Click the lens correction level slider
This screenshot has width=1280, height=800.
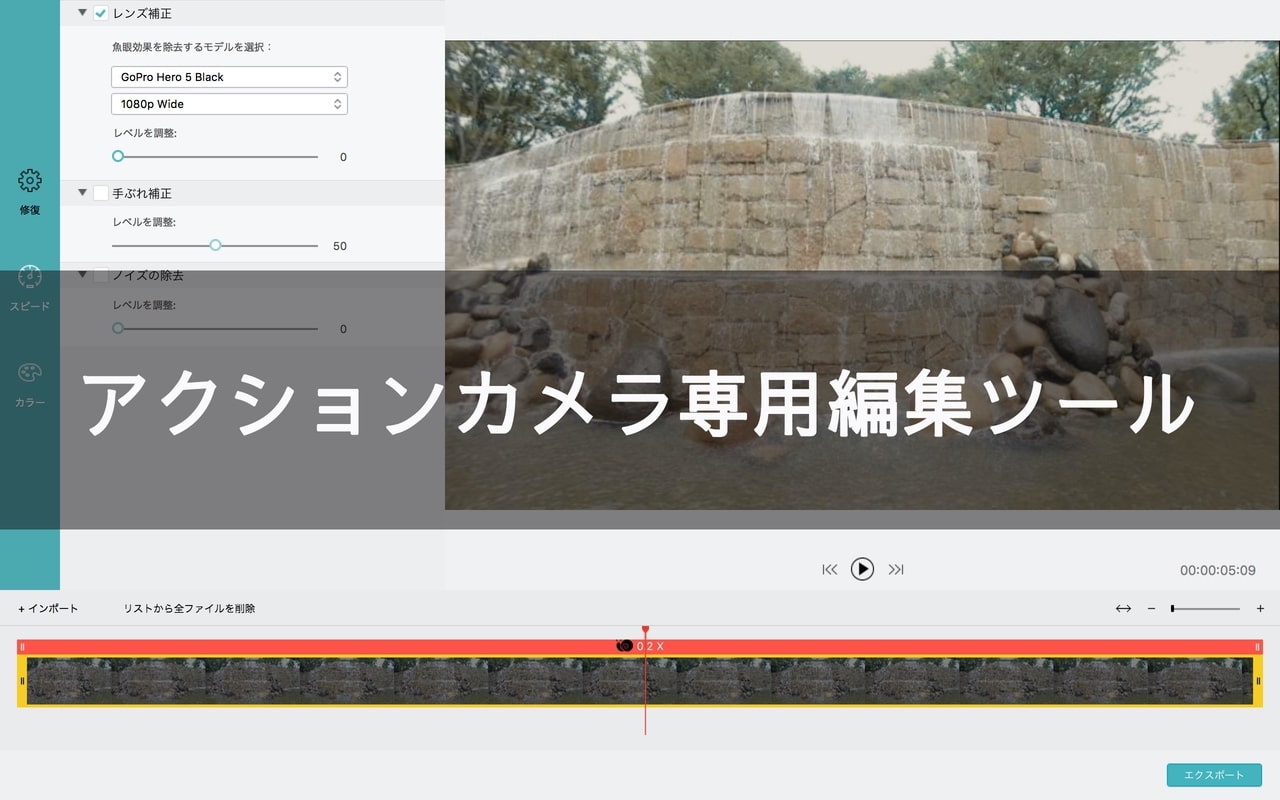(215, 156)
